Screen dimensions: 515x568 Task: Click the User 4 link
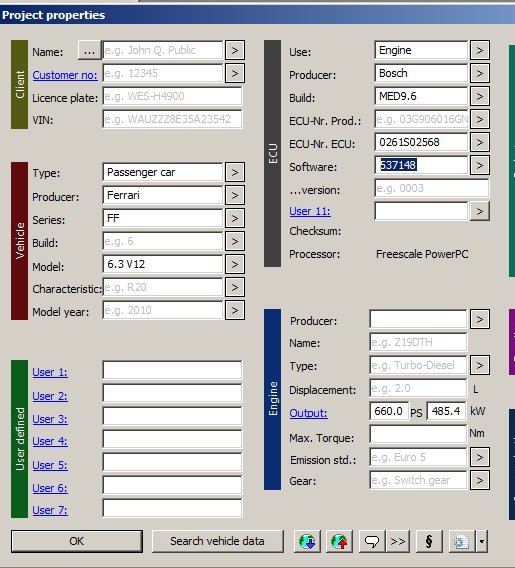pyautogui.click(x=50, y=441)
